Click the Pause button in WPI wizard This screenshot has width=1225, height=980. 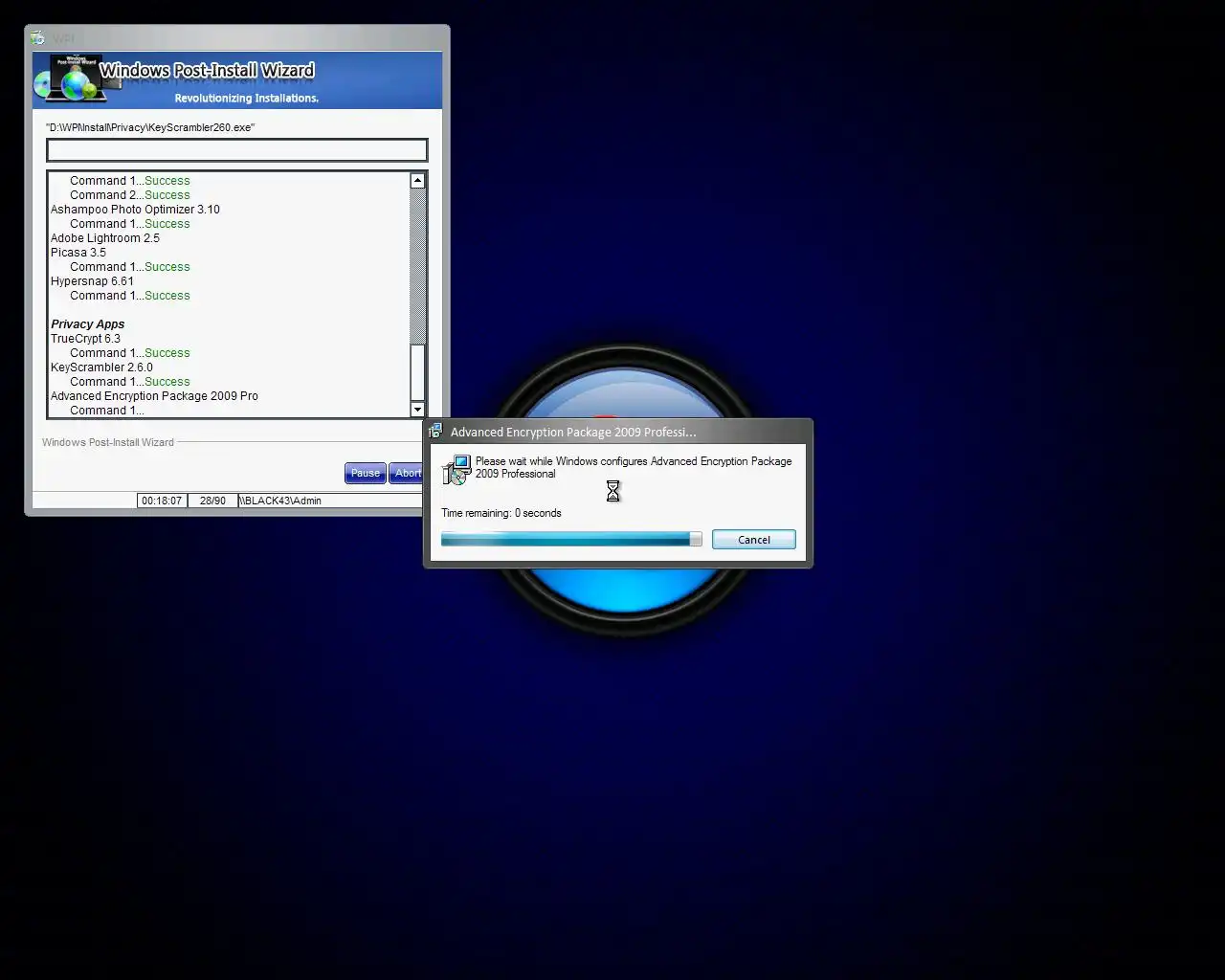pos(365,473)
